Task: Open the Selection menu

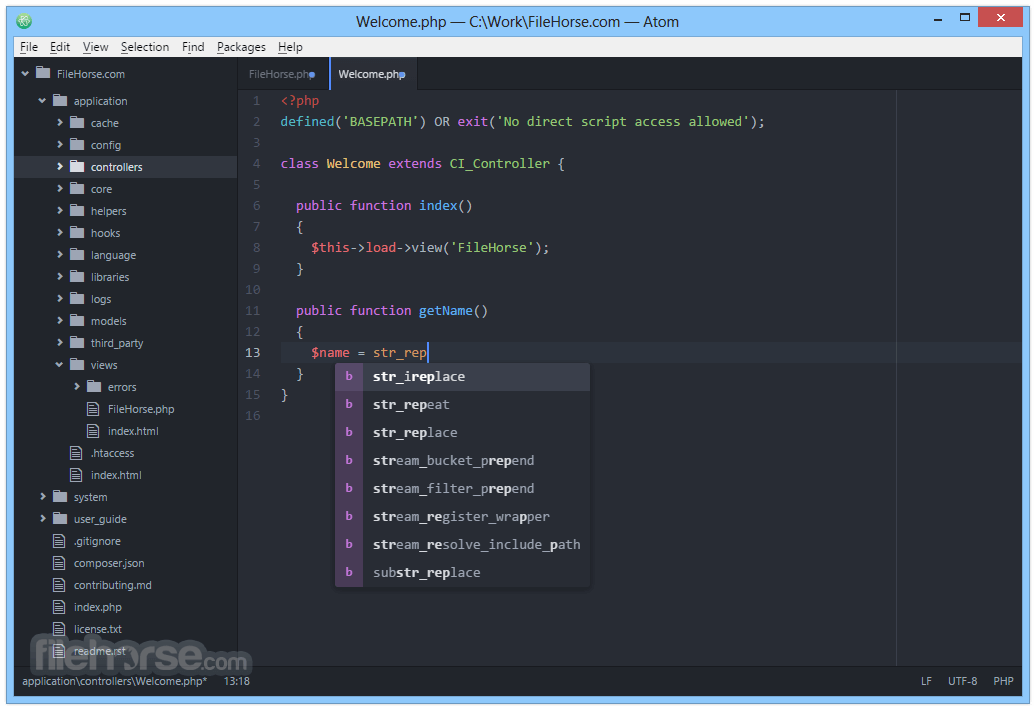Action: coord(145,47)
